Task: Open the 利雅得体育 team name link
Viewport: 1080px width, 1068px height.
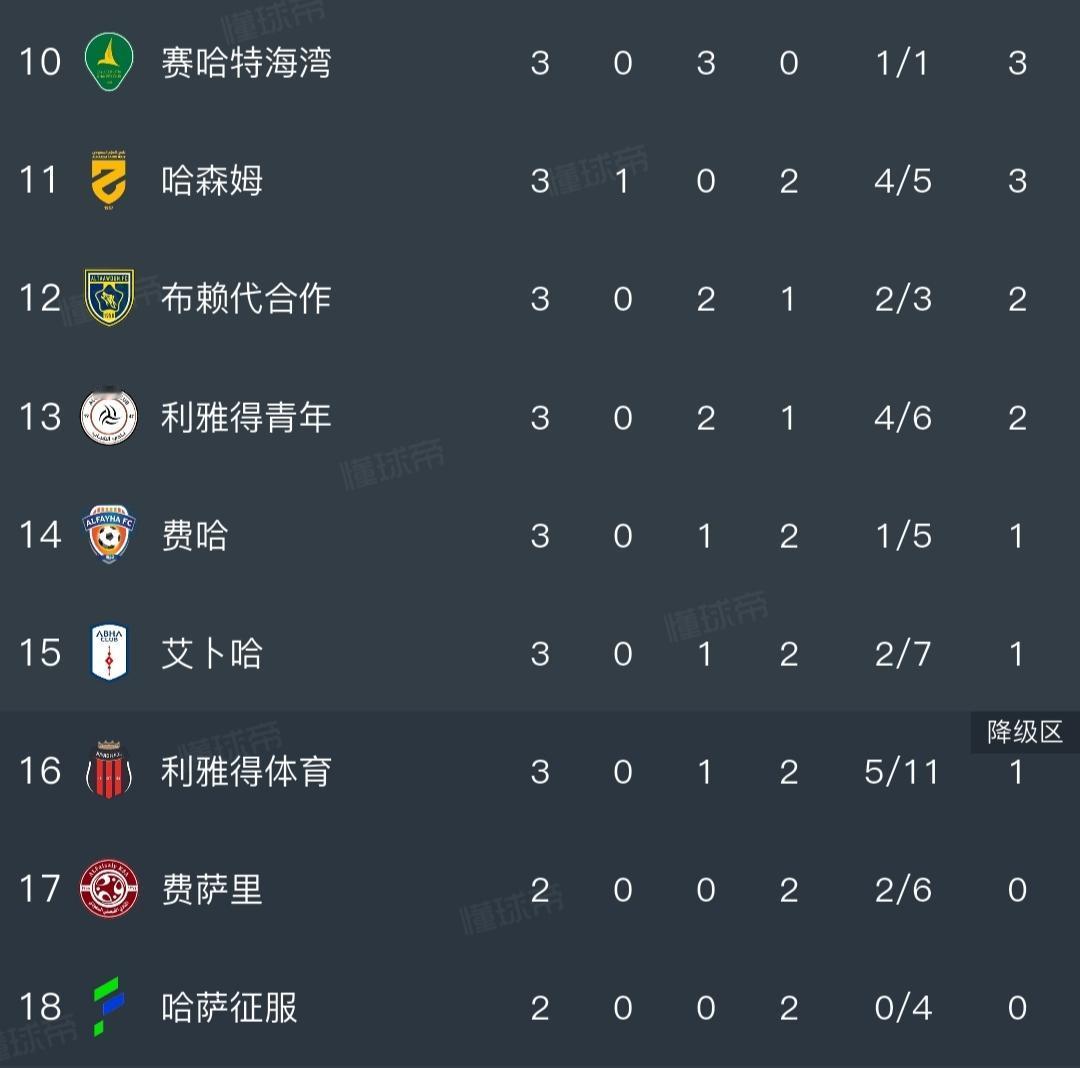Action: [x=246, y=771]
